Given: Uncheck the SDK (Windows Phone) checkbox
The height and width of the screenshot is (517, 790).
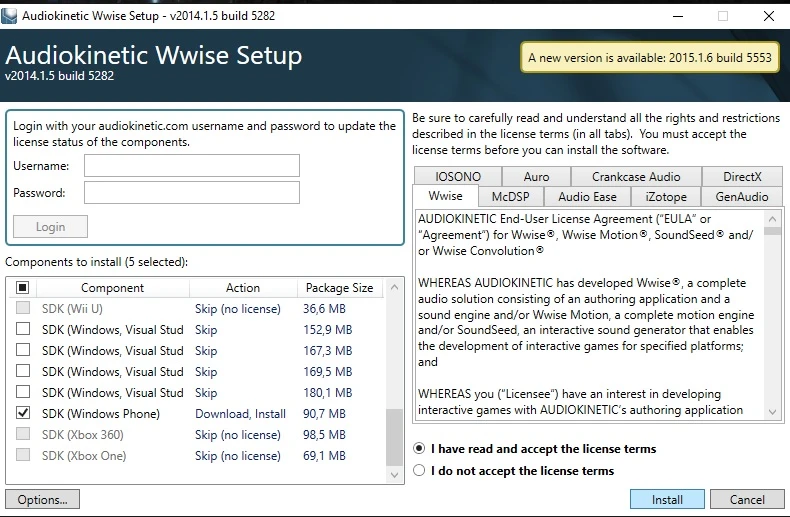Looking at the screenshot, I should pyautogui.click(x=23, y=414).
